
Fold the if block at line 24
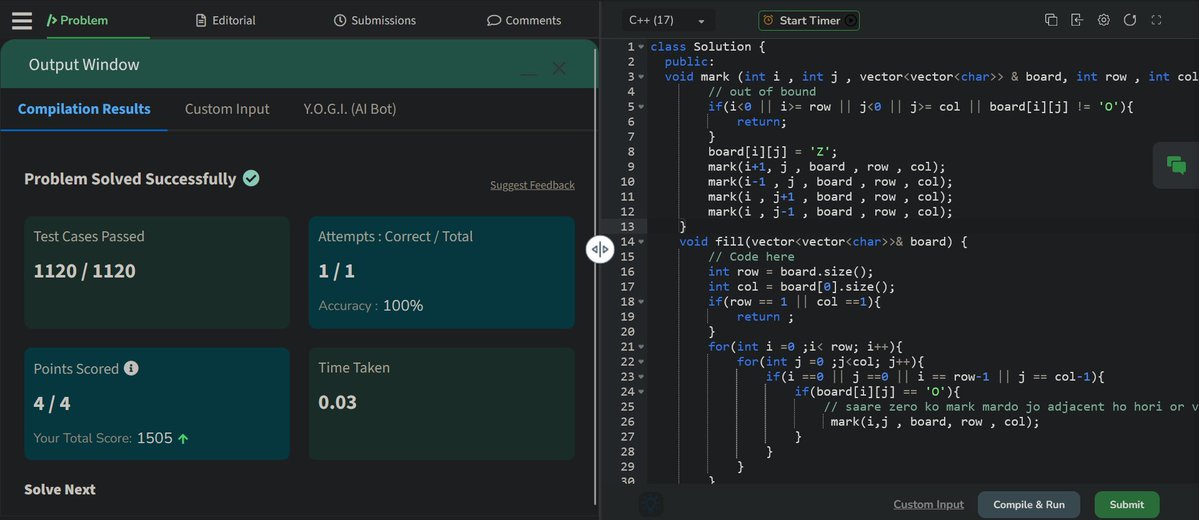pyautogui.click(x=641, y=392)
